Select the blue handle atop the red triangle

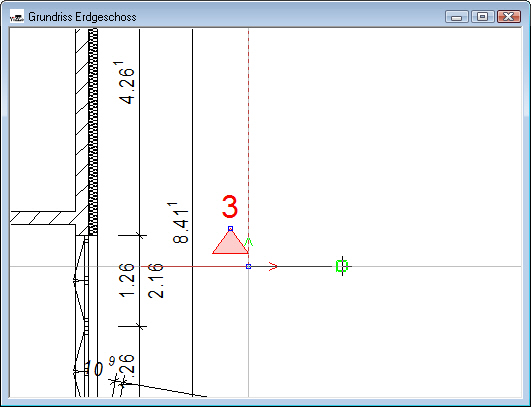tap(230, 229)
